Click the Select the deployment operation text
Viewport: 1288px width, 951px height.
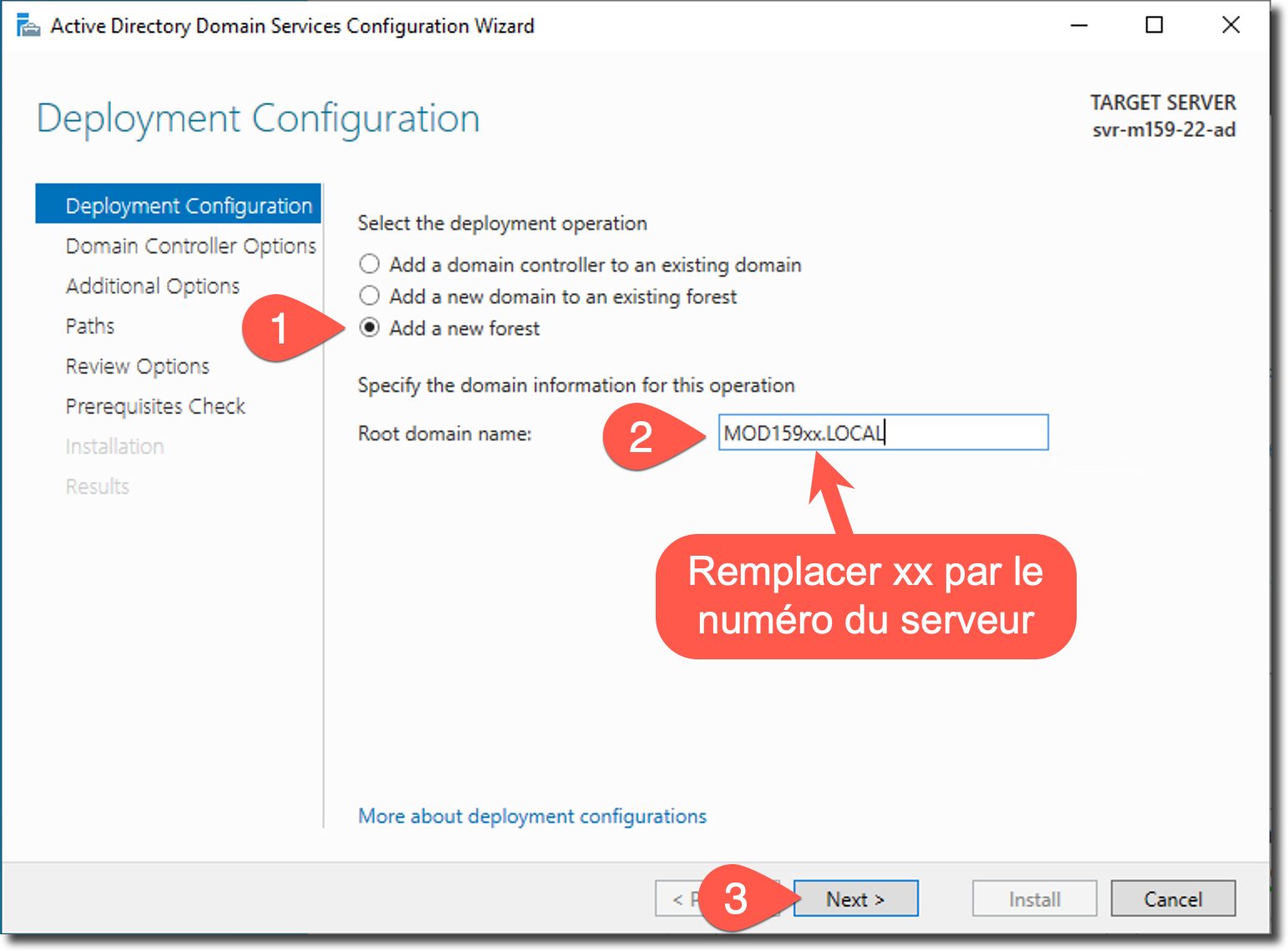502,224
